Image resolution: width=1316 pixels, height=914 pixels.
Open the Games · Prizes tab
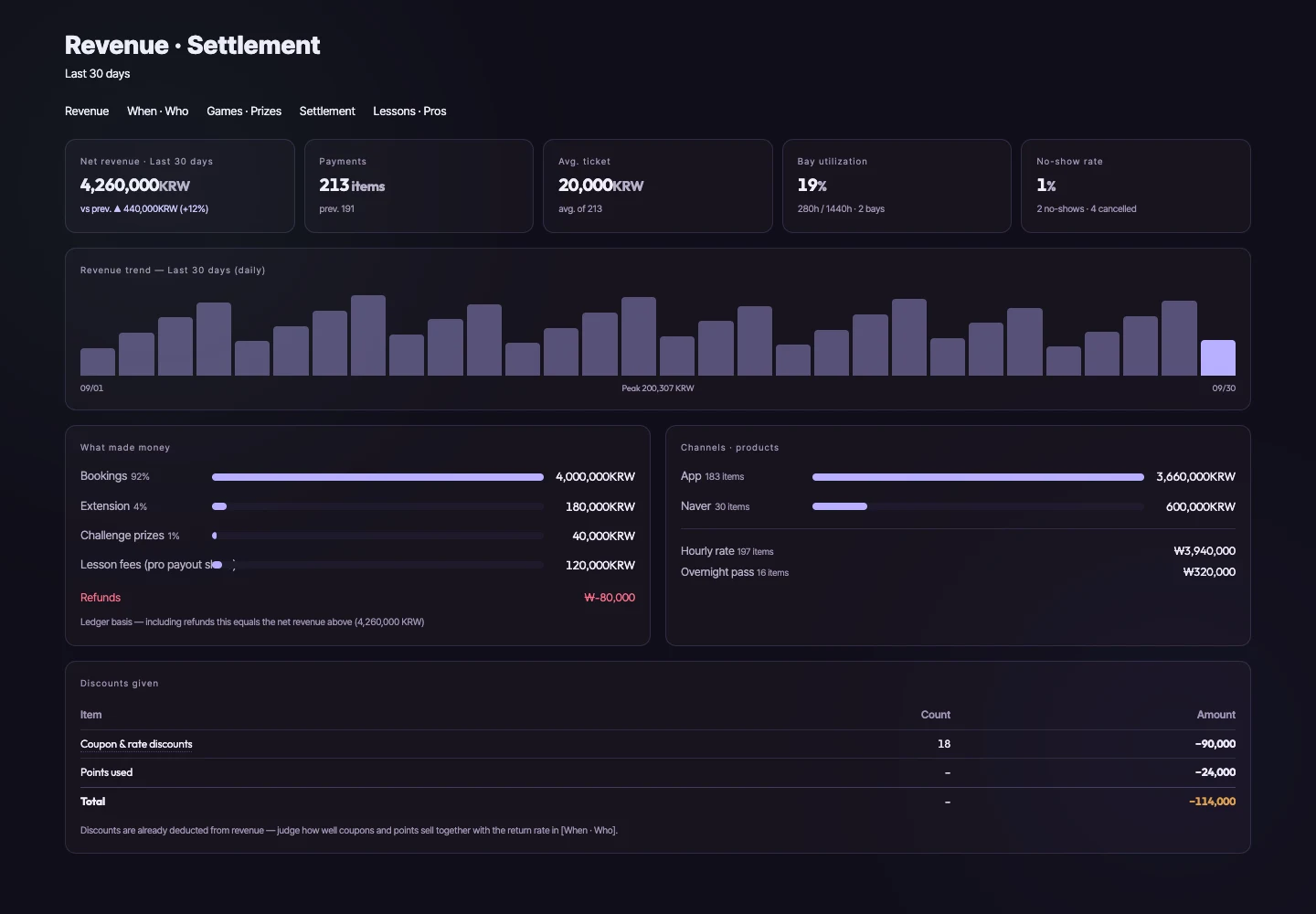tap(244, 112)
